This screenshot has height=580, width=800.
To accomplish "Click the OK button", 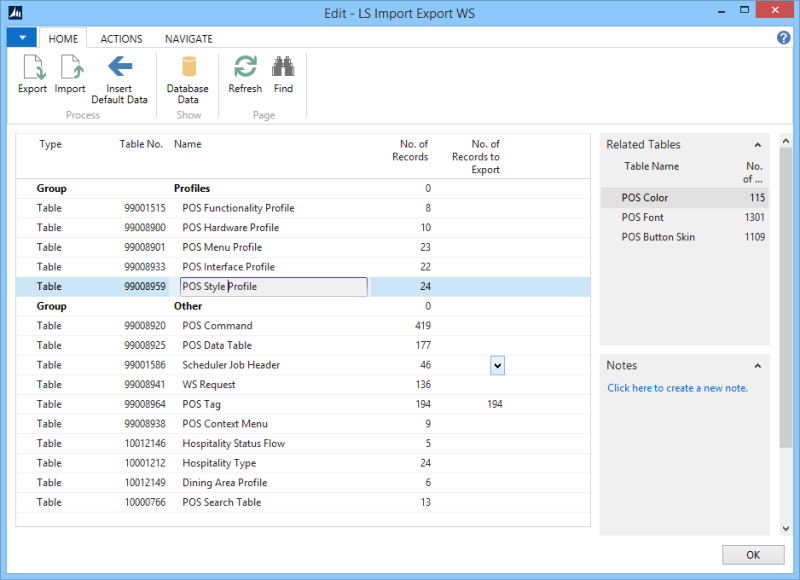I will tap(752, 554).
